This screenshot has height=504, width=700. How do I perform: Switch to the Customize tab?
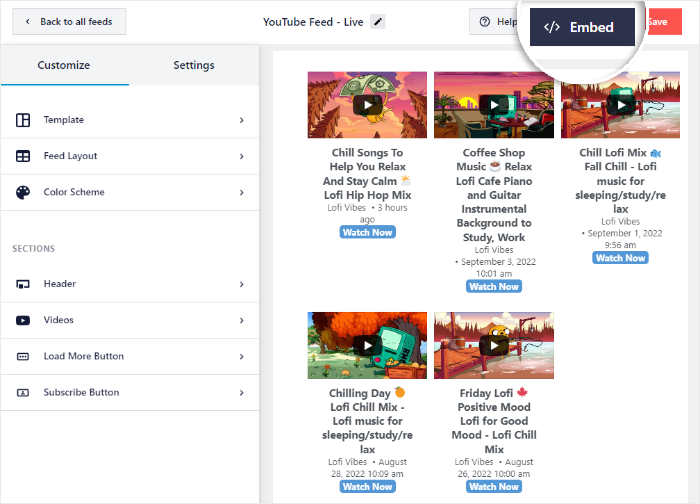coord(64,65)
